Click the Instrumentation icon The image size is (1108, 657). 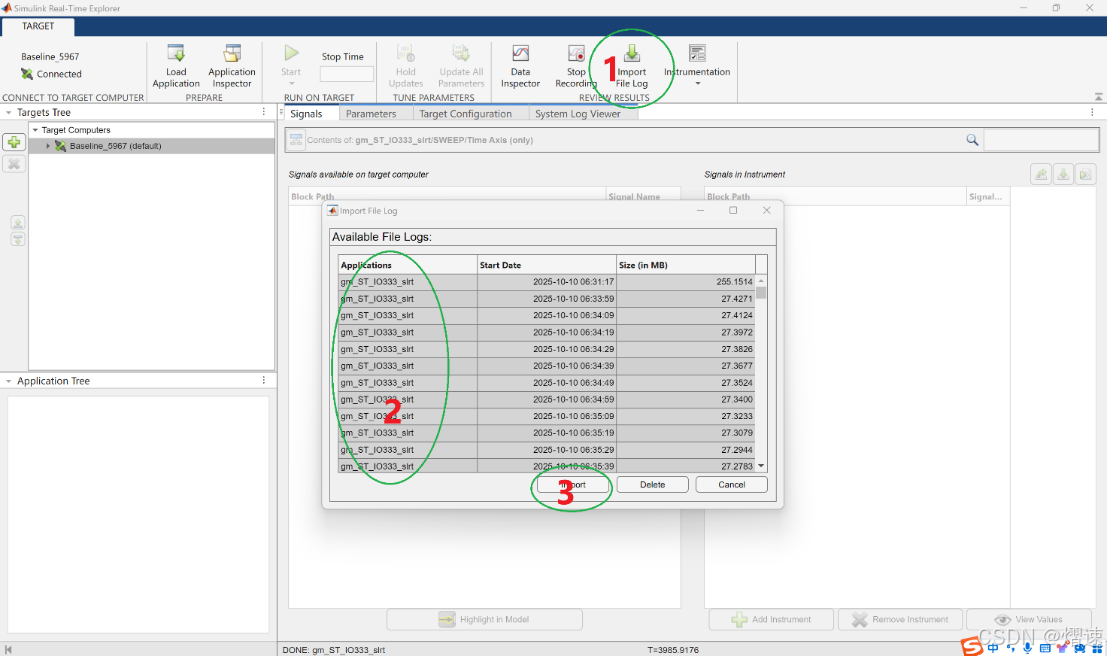[x=697, y=54]
